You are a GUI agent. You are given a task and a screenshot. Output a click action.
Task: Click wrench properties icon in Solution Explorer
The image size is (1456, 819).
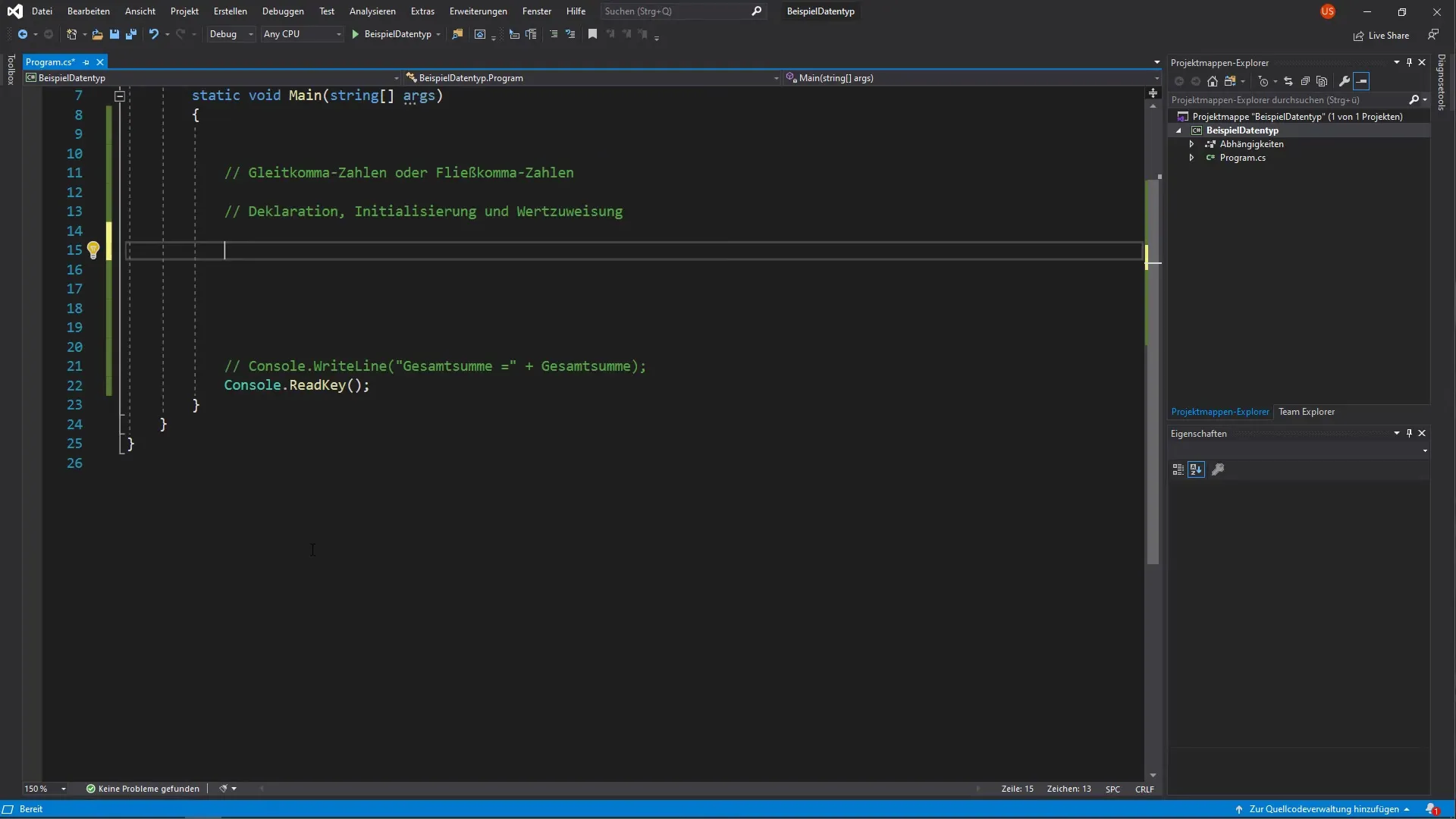[x=1344, y=81]
